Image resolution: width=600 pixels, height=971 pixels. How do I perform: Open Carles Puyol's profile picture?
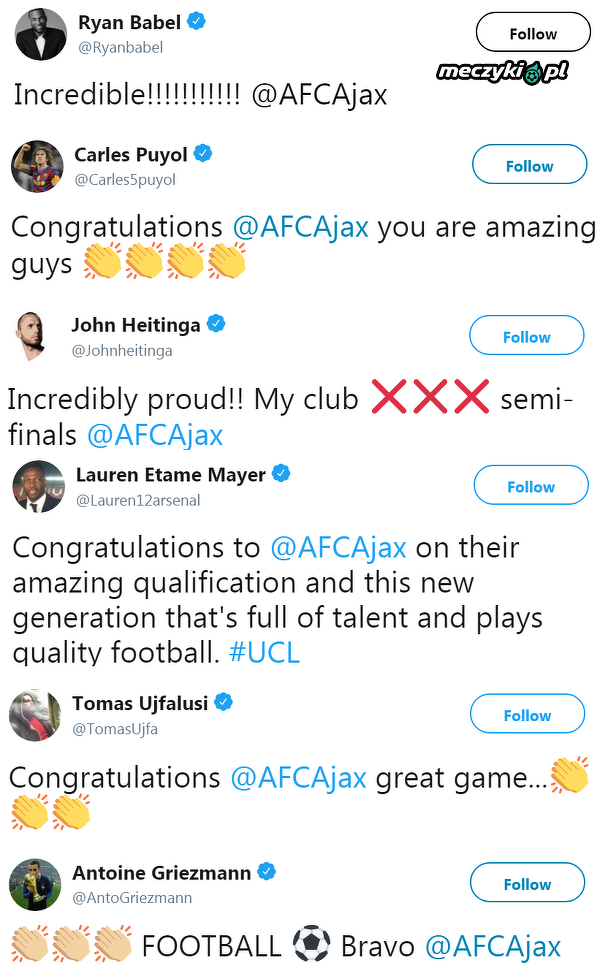pos(38,166)
